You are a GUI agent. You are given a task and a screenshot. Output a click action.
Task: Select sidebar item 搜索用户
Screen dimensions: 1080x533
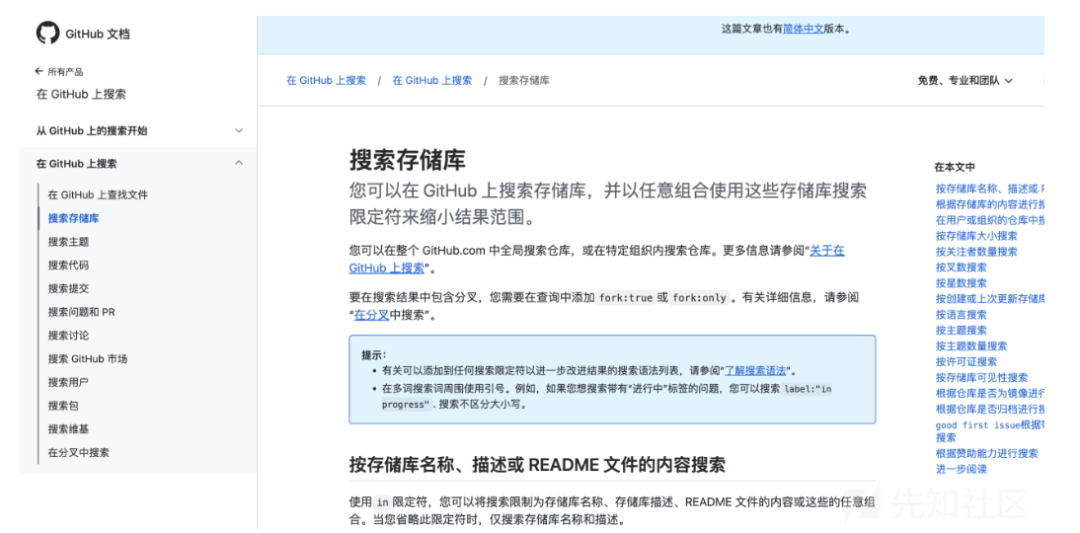pyautogui.click(x=68, y=382)
